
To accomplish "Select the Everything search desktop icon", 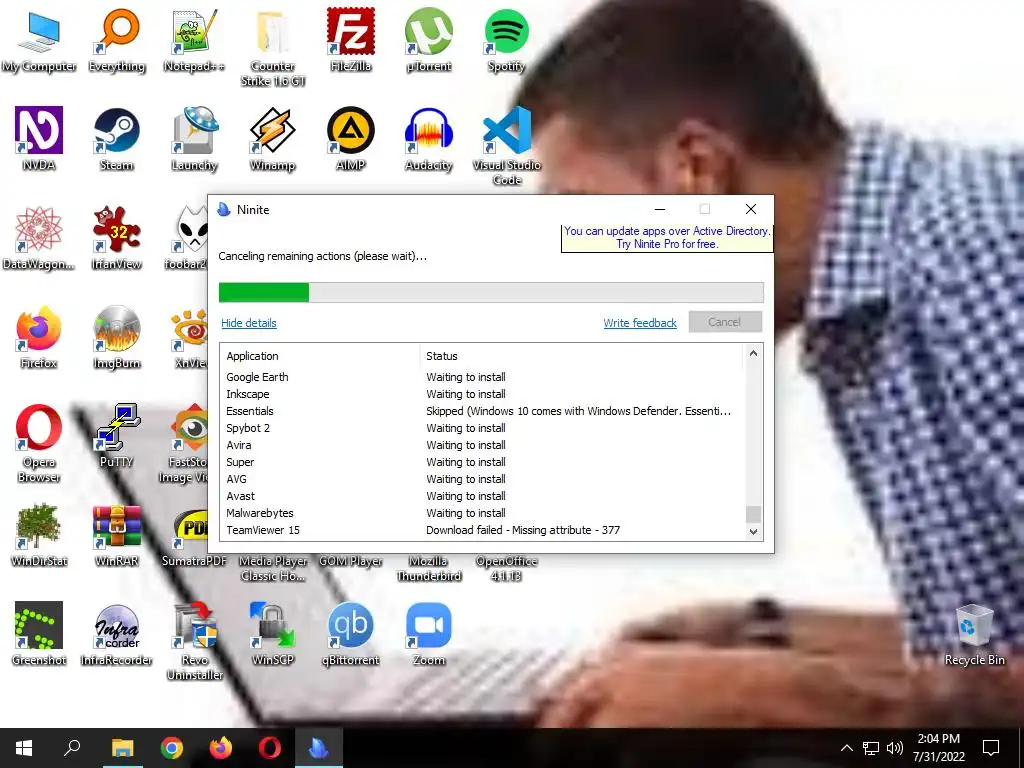I will [117, 40].
